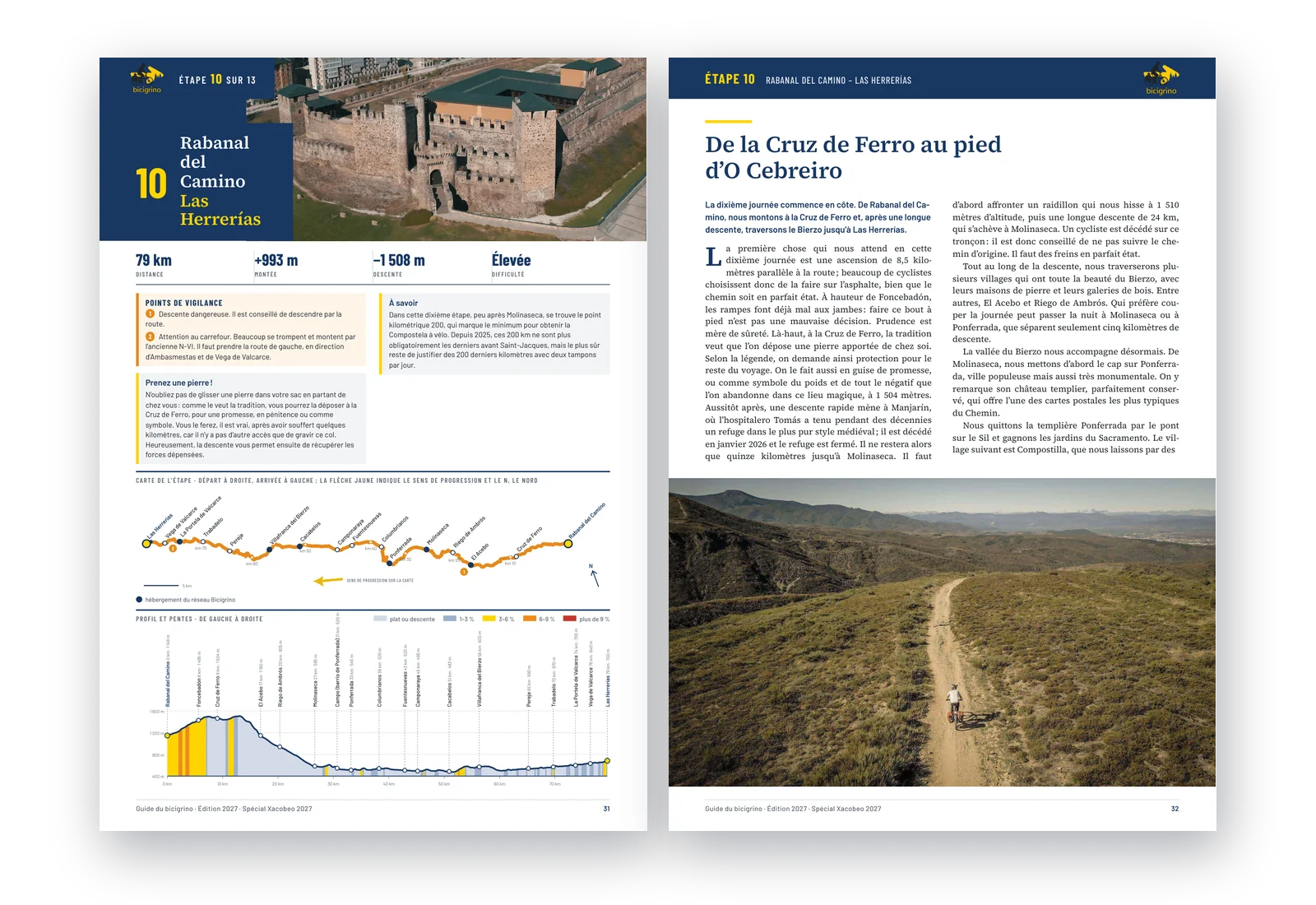1316x905 pixels.
Task: Click the elevation profile chart
Action: click(x=378, y=701)
